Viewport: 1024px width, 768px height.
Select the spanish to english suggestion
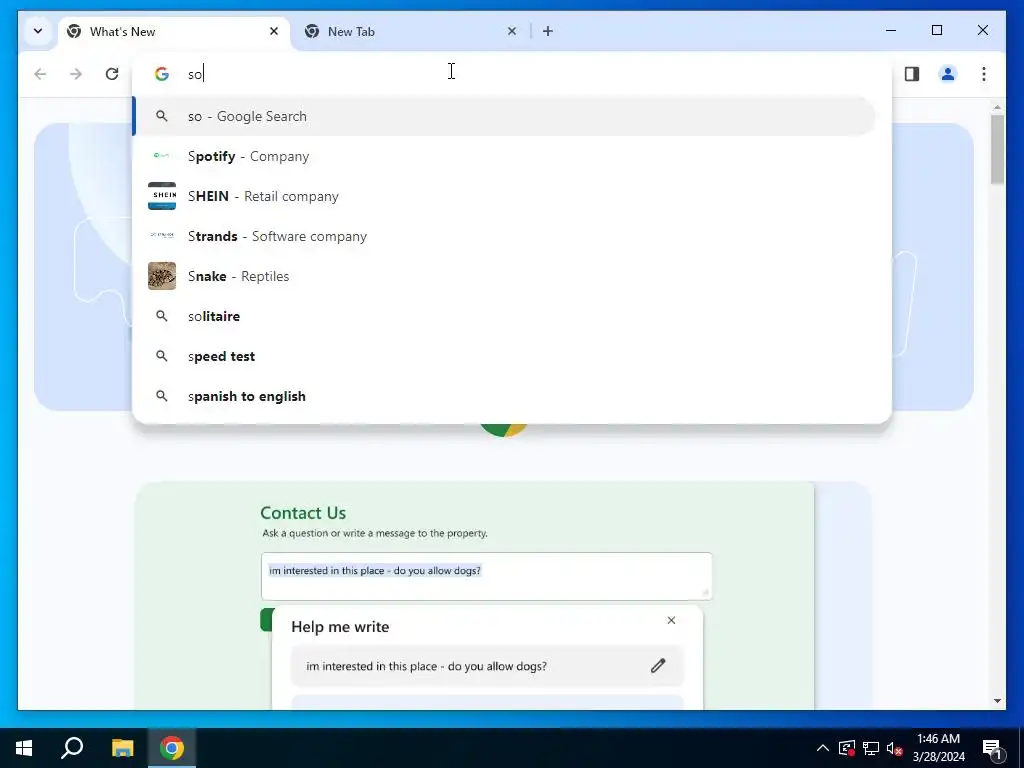click(x=504, y=396)
